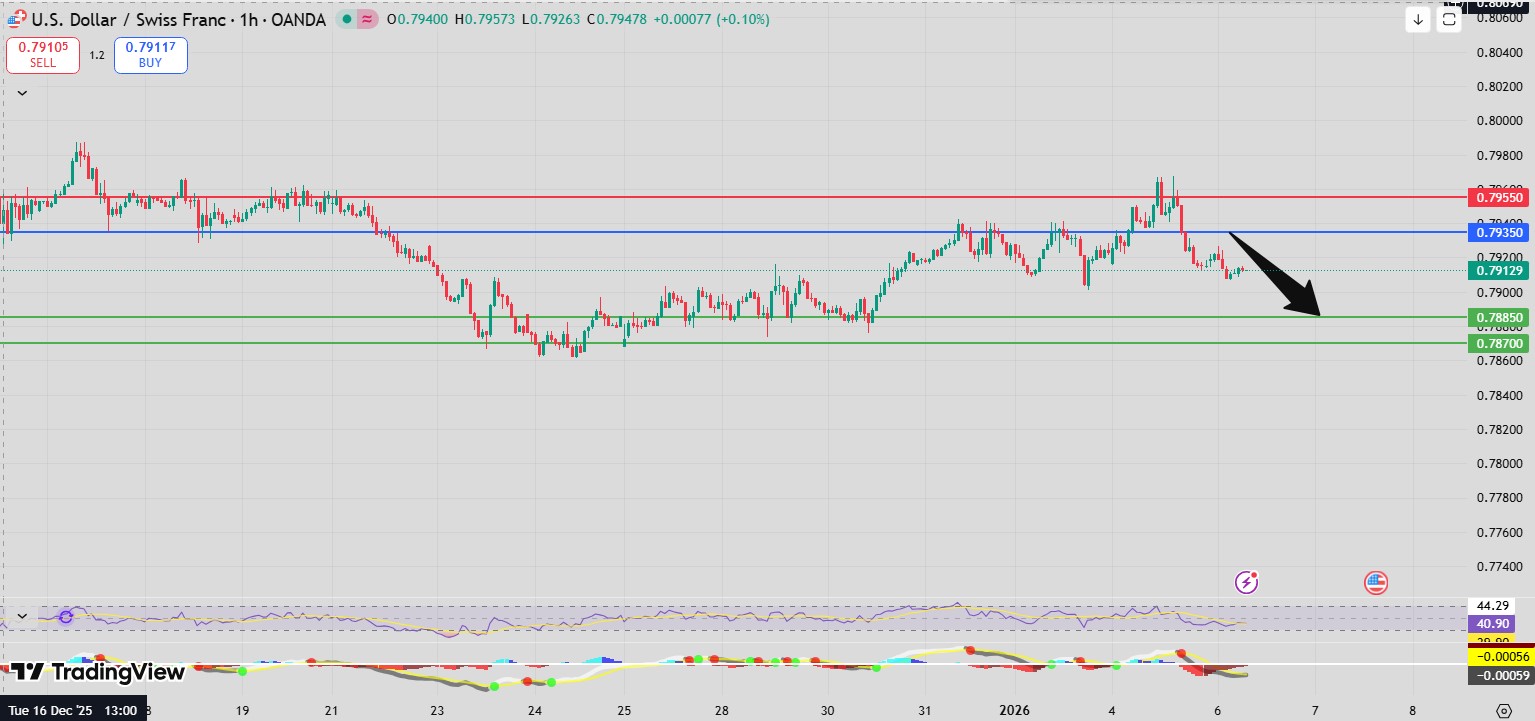Click the down arrow button at top right
Viewport: 1535px width, 721px height.
point(1417,19)
